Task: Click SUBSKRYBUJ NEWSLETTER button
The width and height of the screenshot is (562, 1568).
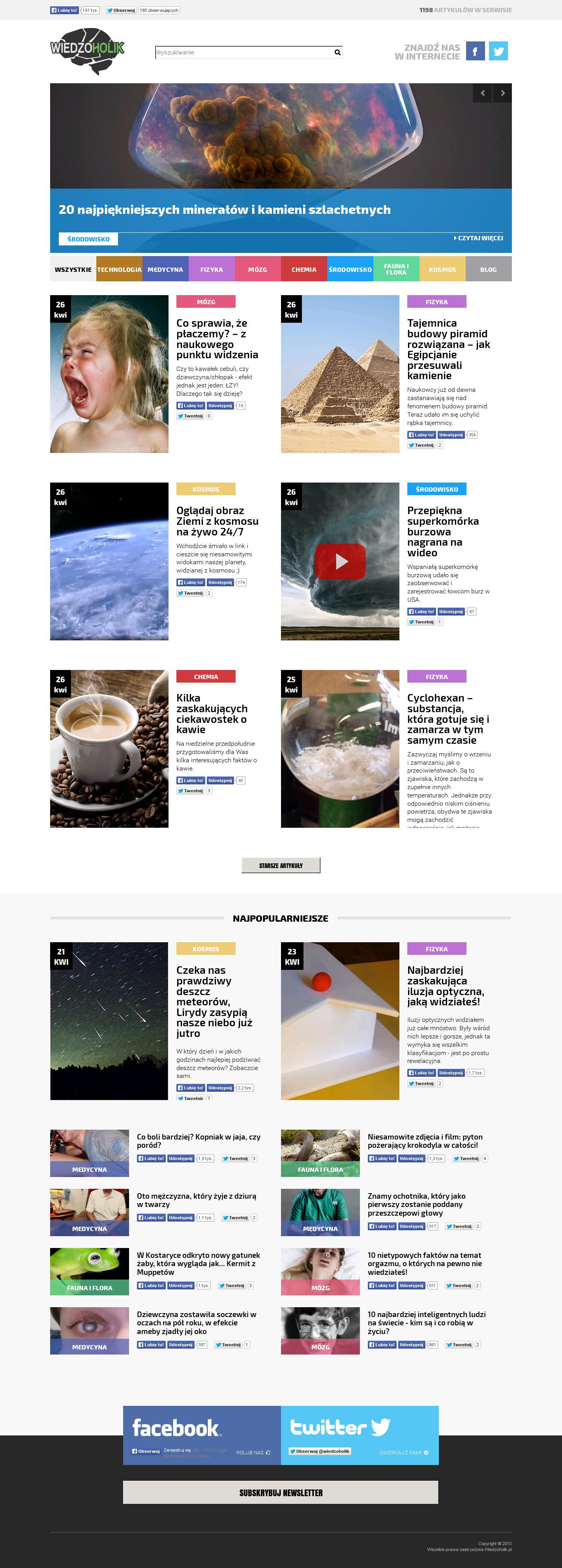Action: 281,1493
